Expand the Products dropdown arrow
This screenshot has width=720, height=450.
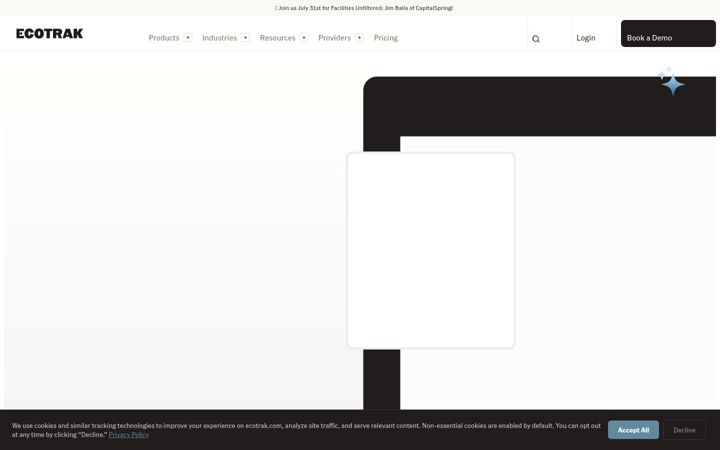[x=188, y=38]
